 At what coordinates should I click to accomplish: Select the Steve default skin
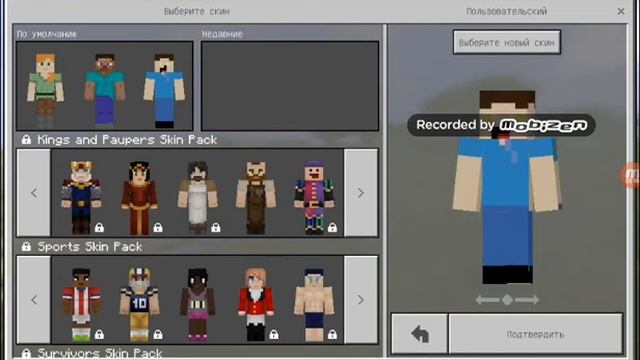pos(104,91)
